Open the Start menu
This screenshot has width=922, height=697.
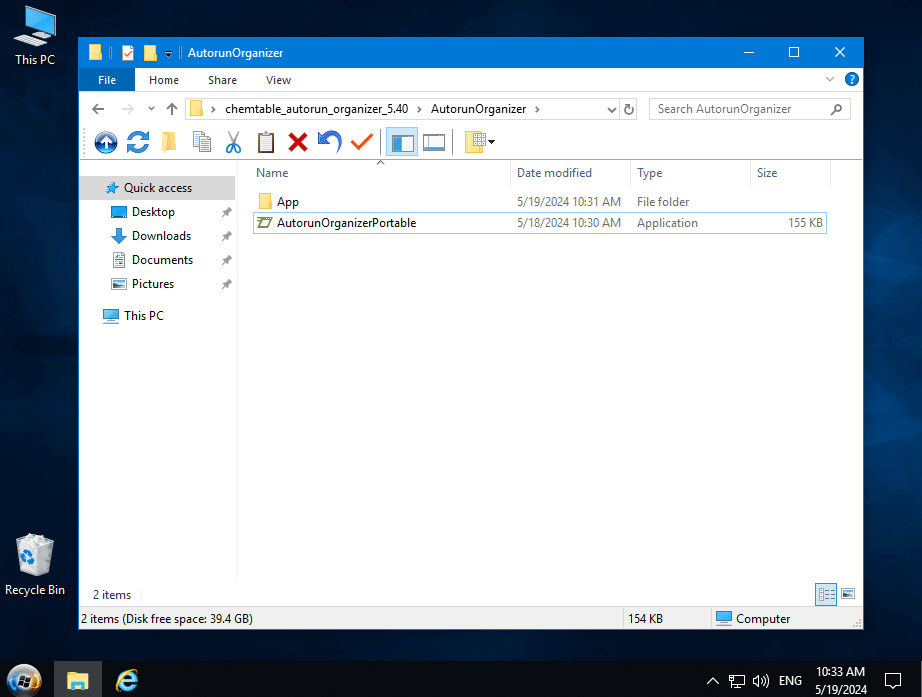[x=24, y=681]
